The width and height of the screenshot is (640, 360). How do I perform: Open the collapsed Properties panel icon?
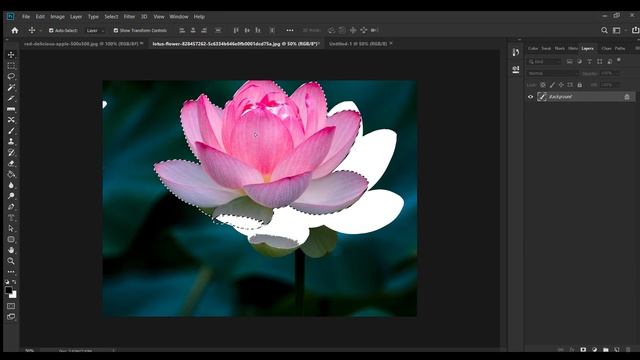(516, 69)
